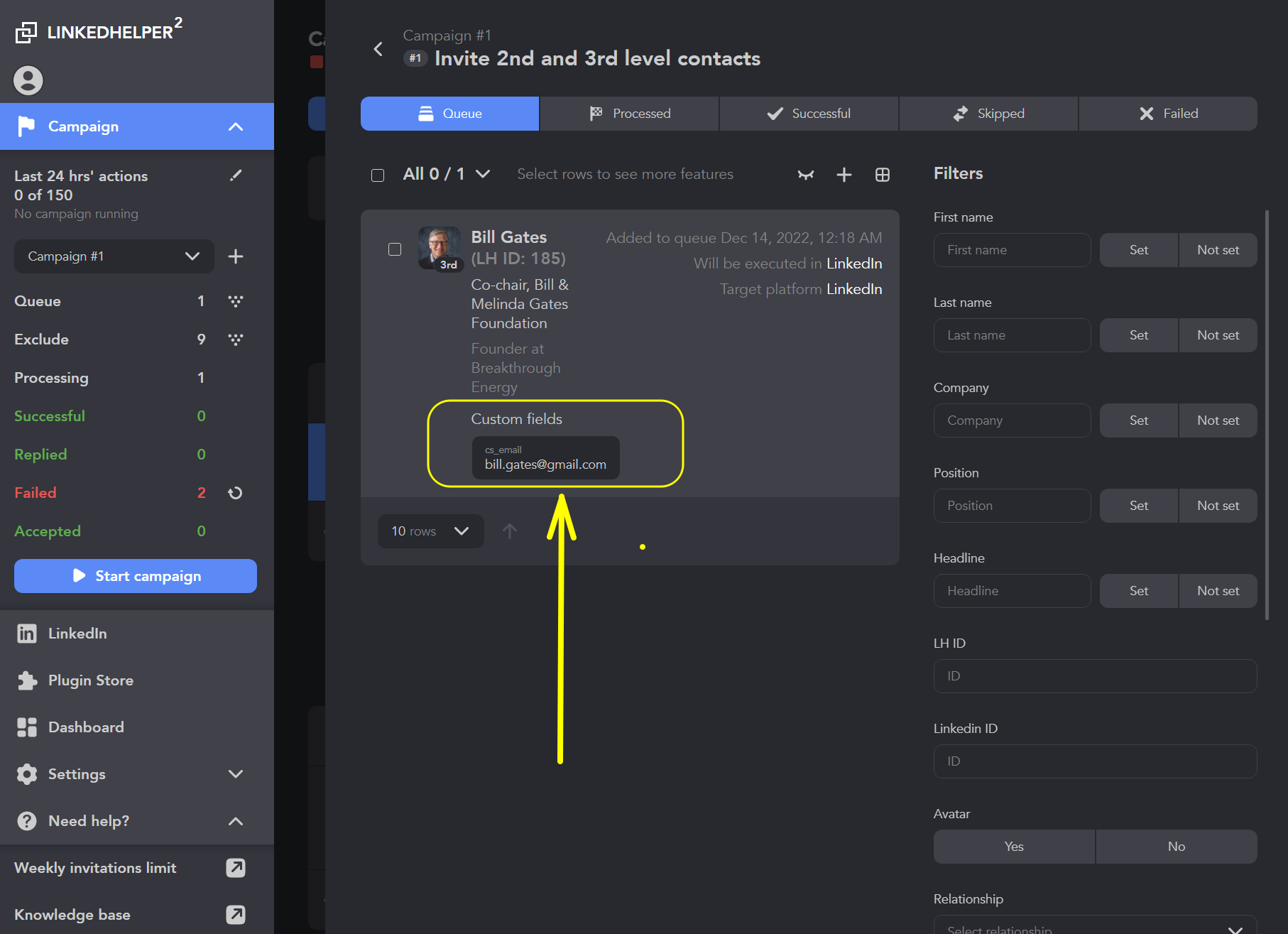The width and height of the screenshot is (1288, 934).
Task: Set Avatar filter to Yes
Action: coord(1014,847)
